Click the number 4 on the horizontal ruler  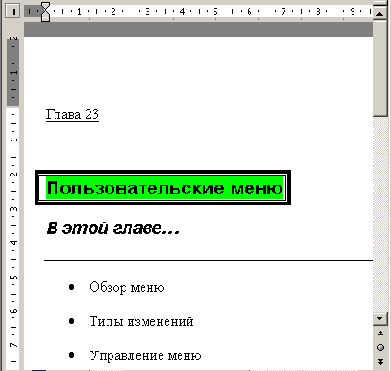click(x=182, y=12)
